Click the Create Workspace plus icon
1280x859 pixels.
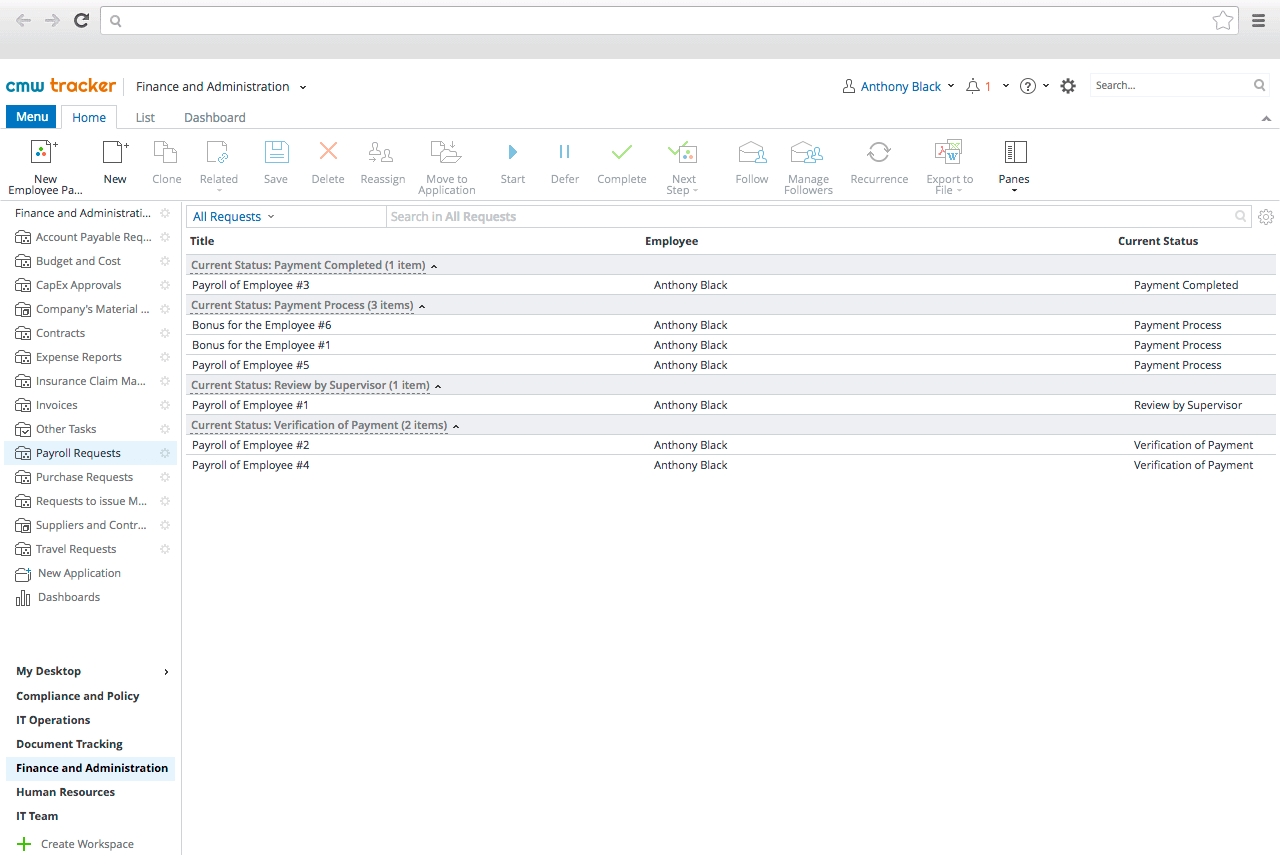tap(25, 844)
